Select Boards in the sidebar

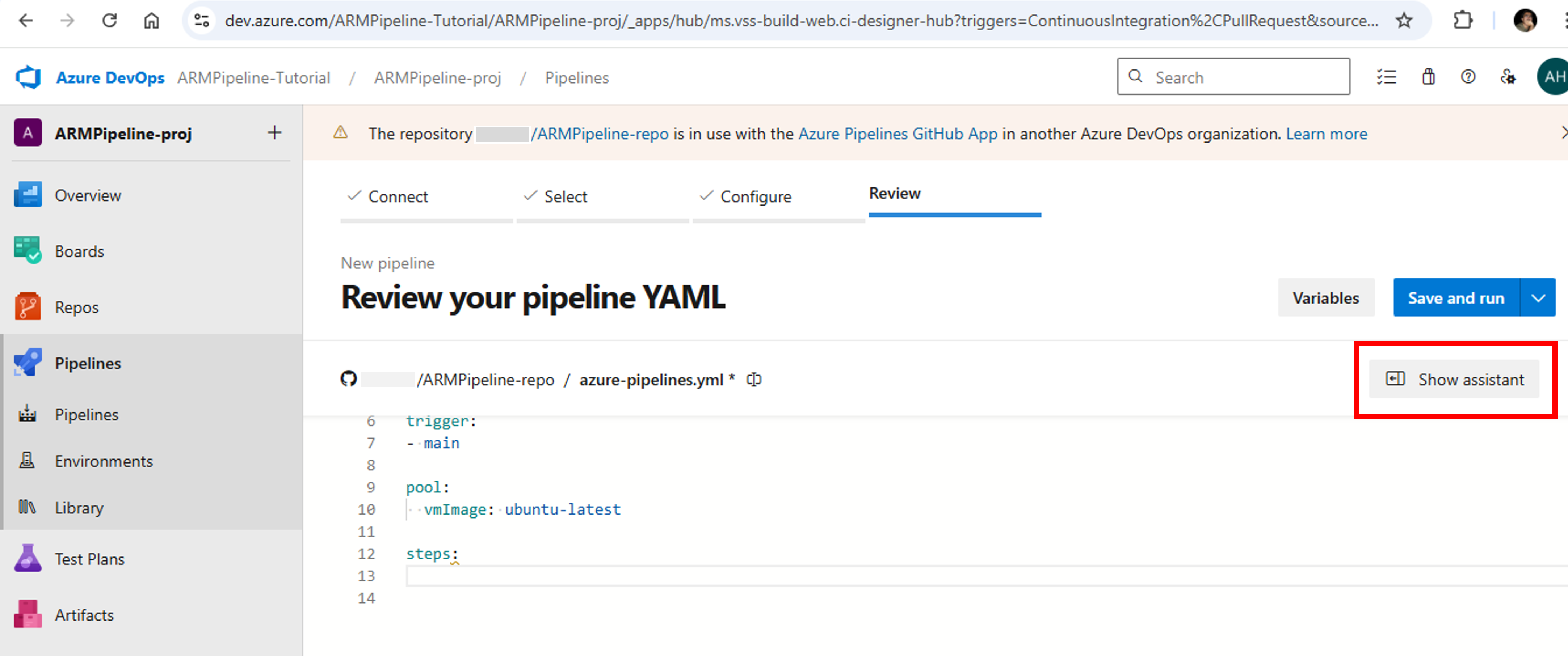(79, 251)
